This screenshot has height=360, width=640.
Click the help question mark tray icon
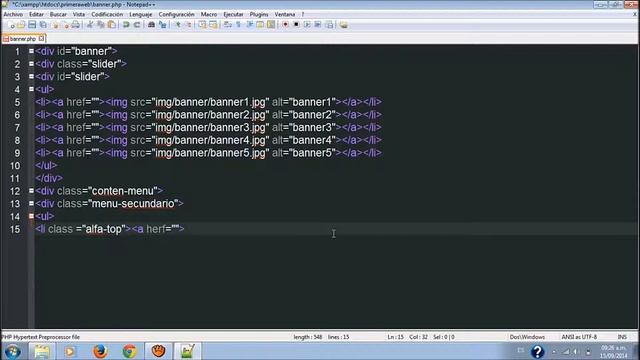(537, 351)
